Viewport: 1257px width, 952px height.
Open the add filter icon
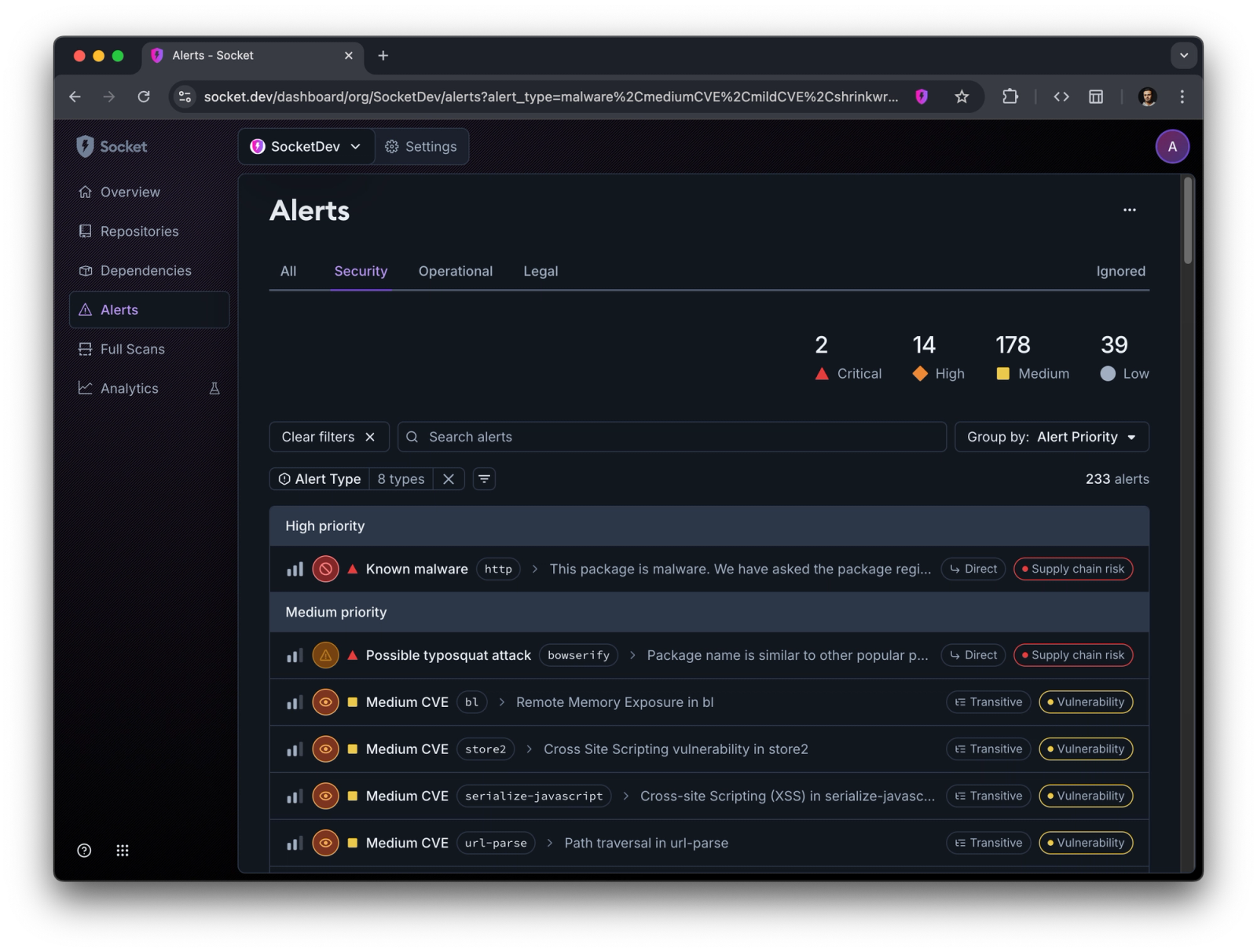tap(484, 479)
